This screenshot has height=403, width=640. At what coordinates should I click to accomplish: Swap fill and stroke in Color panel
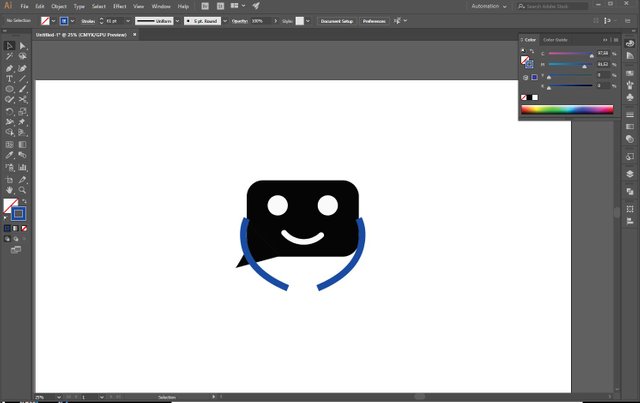(x=532, y=51)
